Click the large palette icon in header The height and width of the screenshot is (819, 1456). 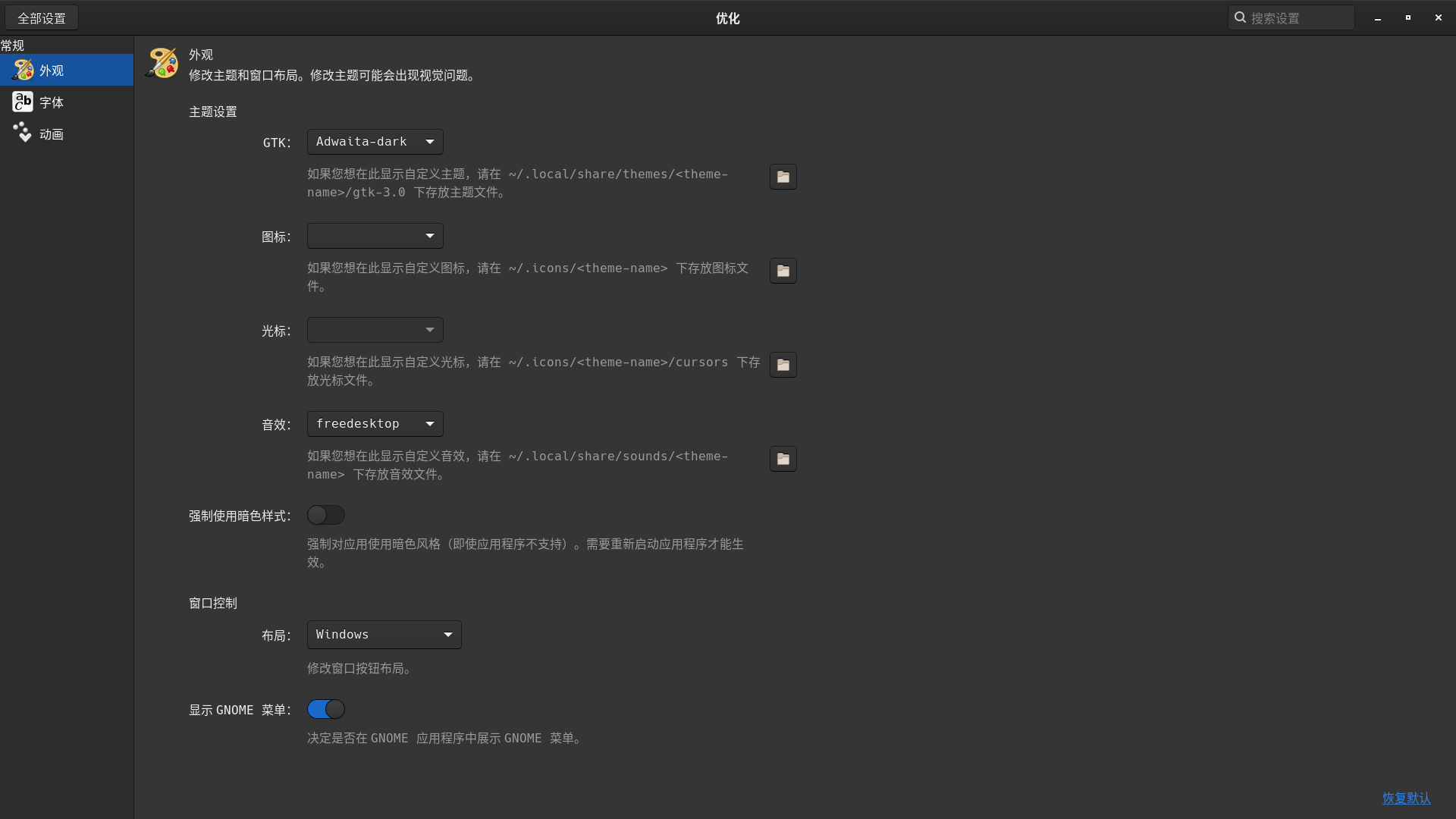162,63
